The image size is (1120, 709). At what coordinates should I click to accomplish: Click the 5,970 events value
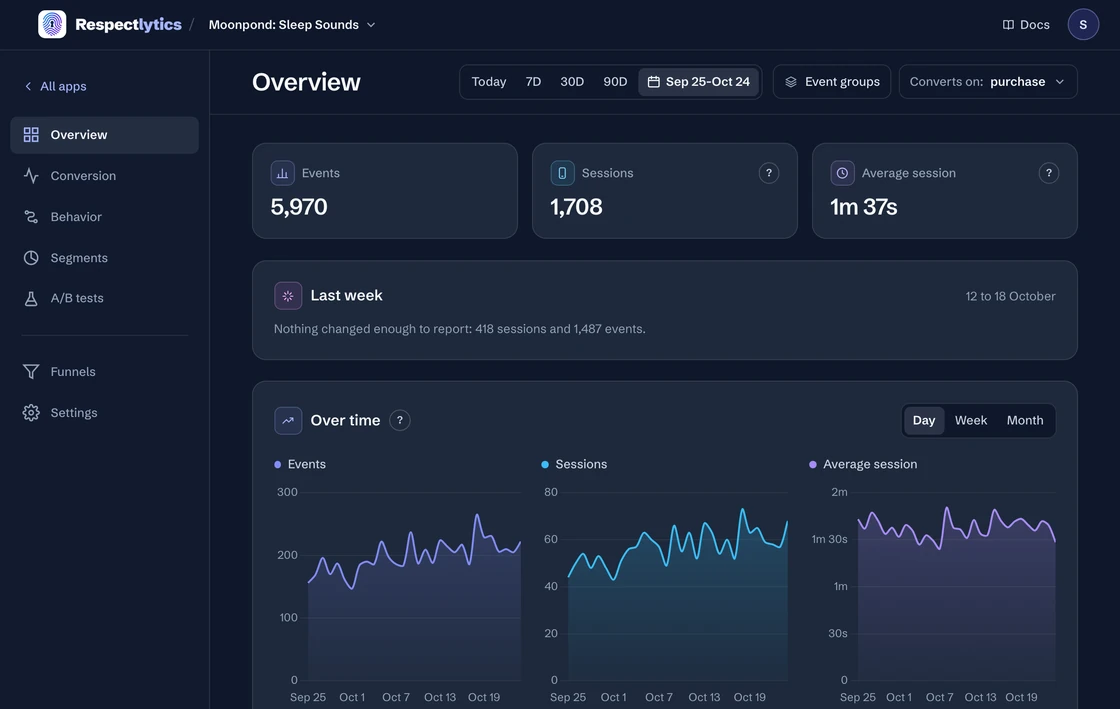pos(299,207)
